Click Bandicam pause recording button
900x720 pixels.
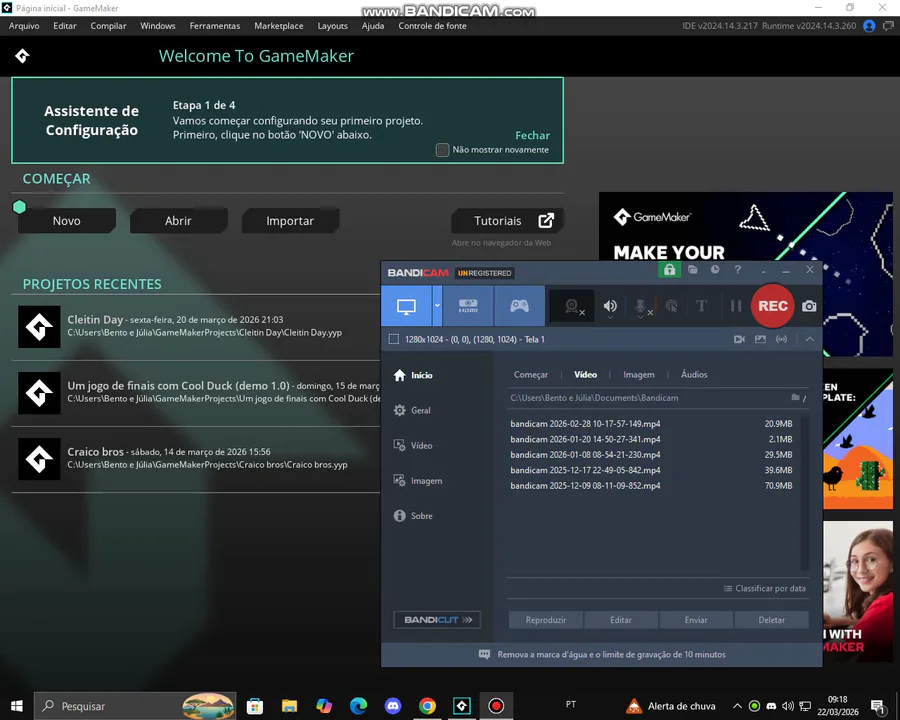click(x=736, y=306)
